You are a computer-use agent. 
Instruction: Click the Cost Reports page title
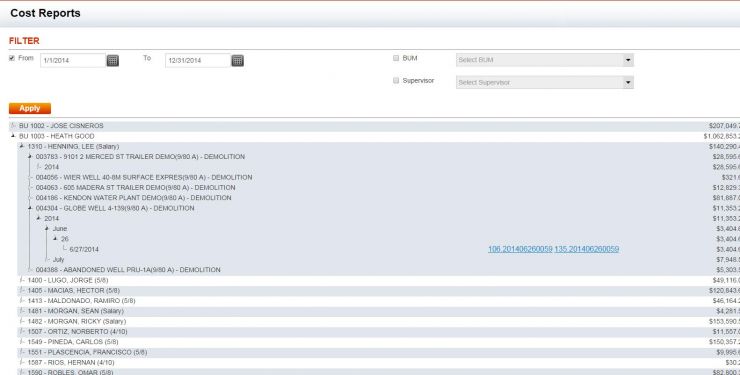tap(45, 13)
